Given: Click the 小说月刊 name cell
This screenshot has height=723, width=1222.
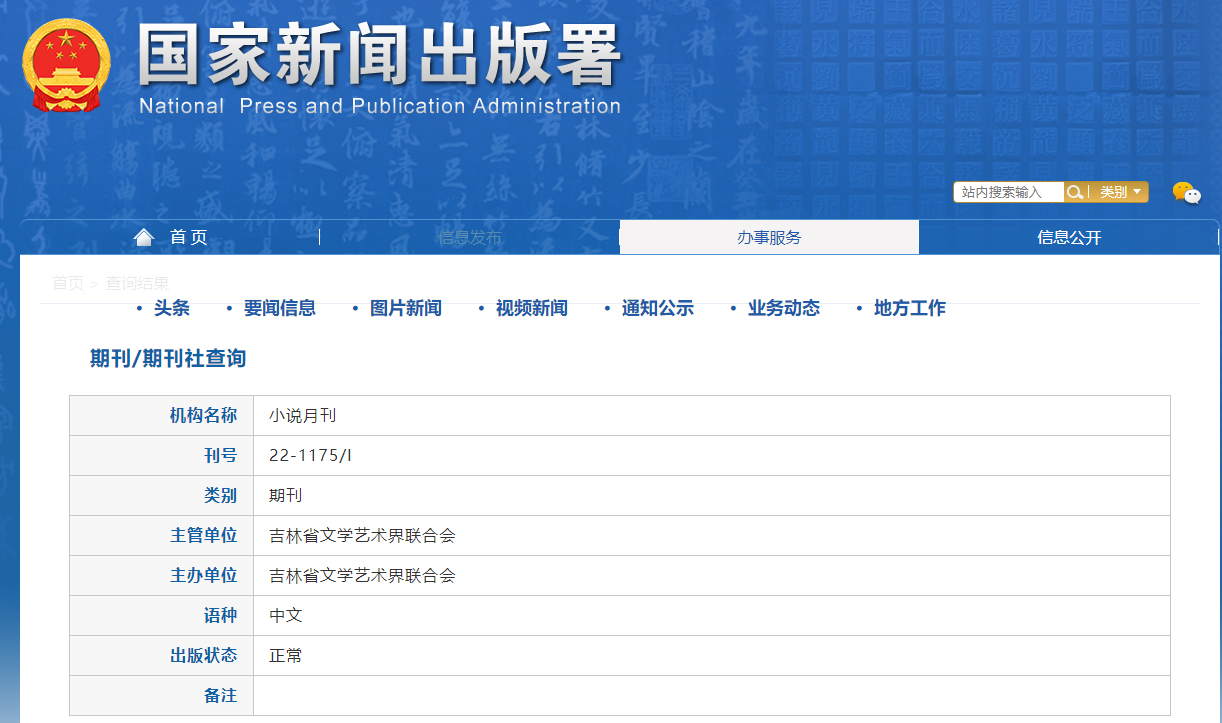Looking at the screenshot, I should tap(303, 416).
